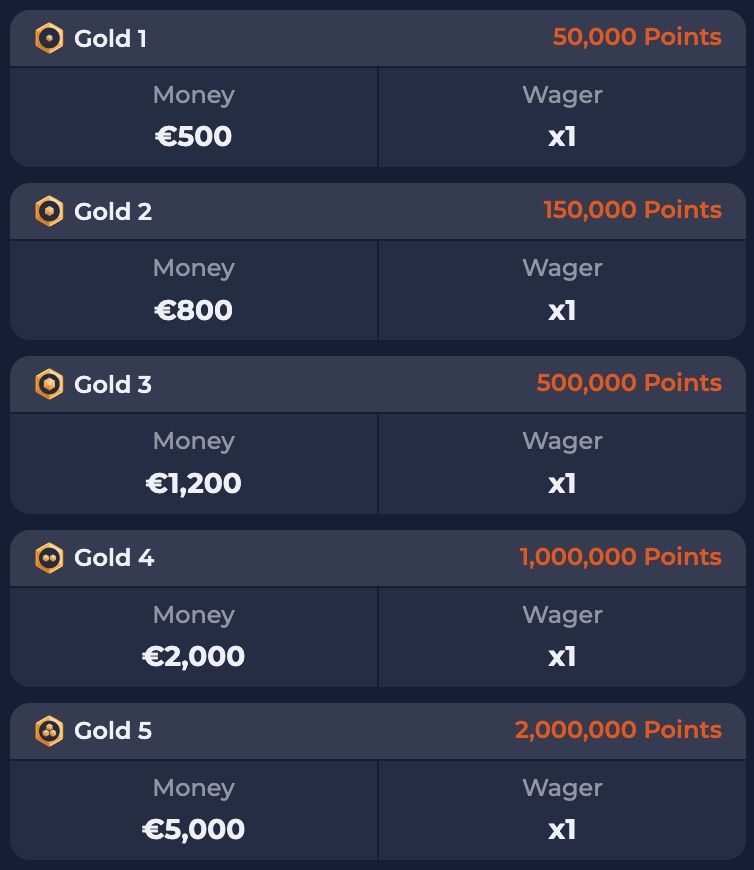
Task: Click the 1,000,000 Points label
Action: tap(620, 557)
